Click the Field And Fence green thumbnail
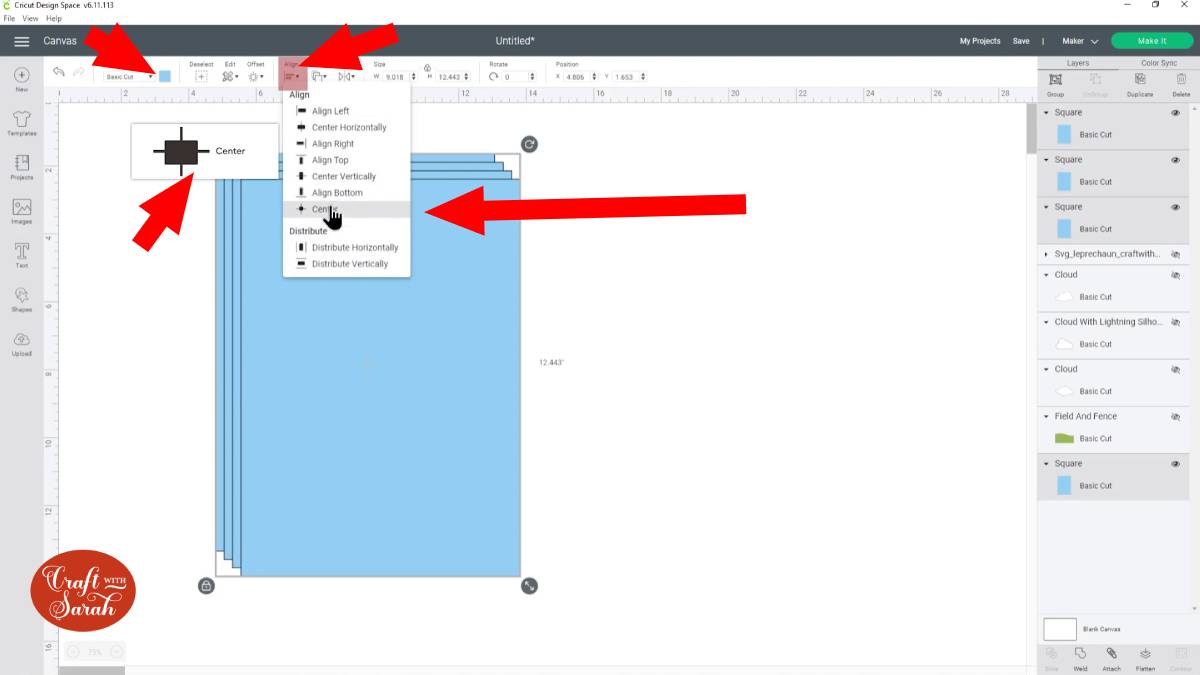 1064,438
